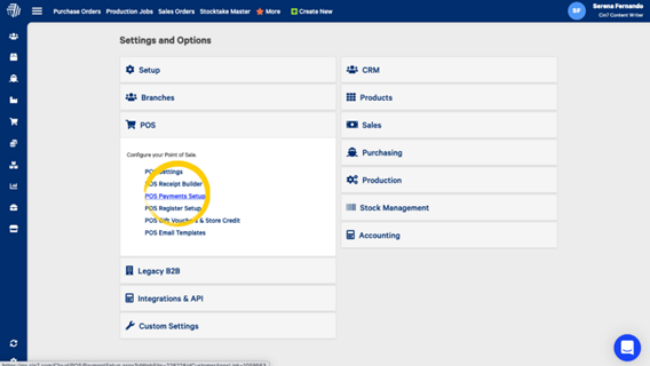Open the chart reports sidebar icon
This screenshot has height=366, width=650.
coord(14,186)
